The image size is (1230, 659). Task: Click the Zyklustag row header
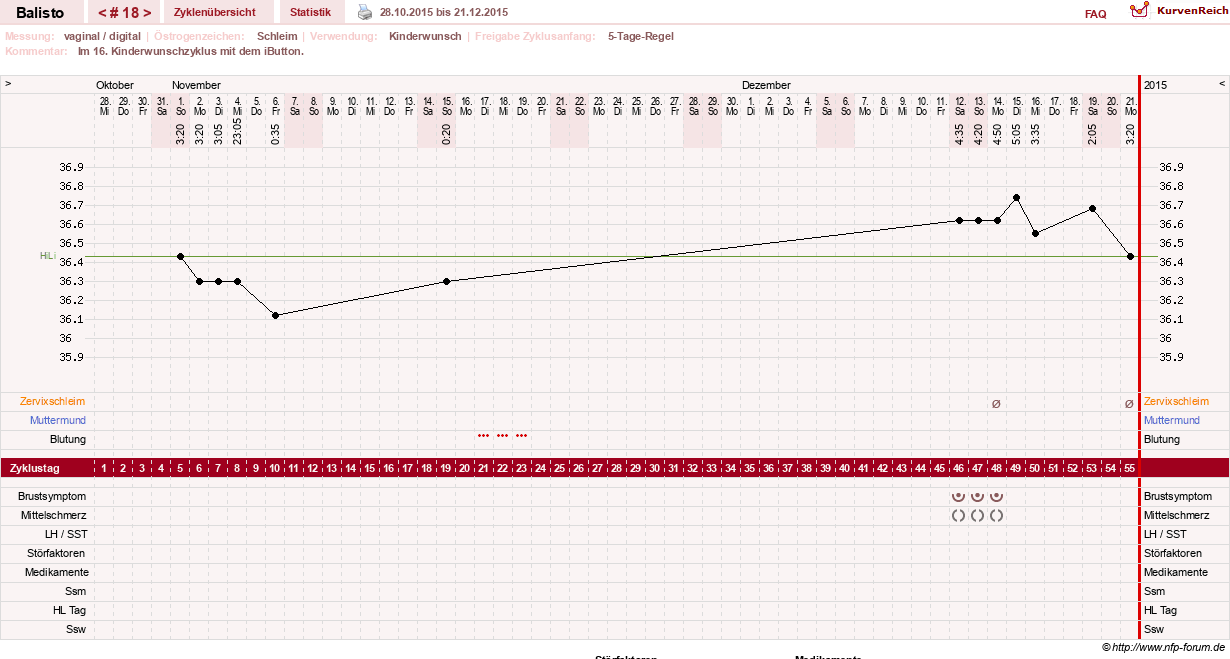coord(35,468)
